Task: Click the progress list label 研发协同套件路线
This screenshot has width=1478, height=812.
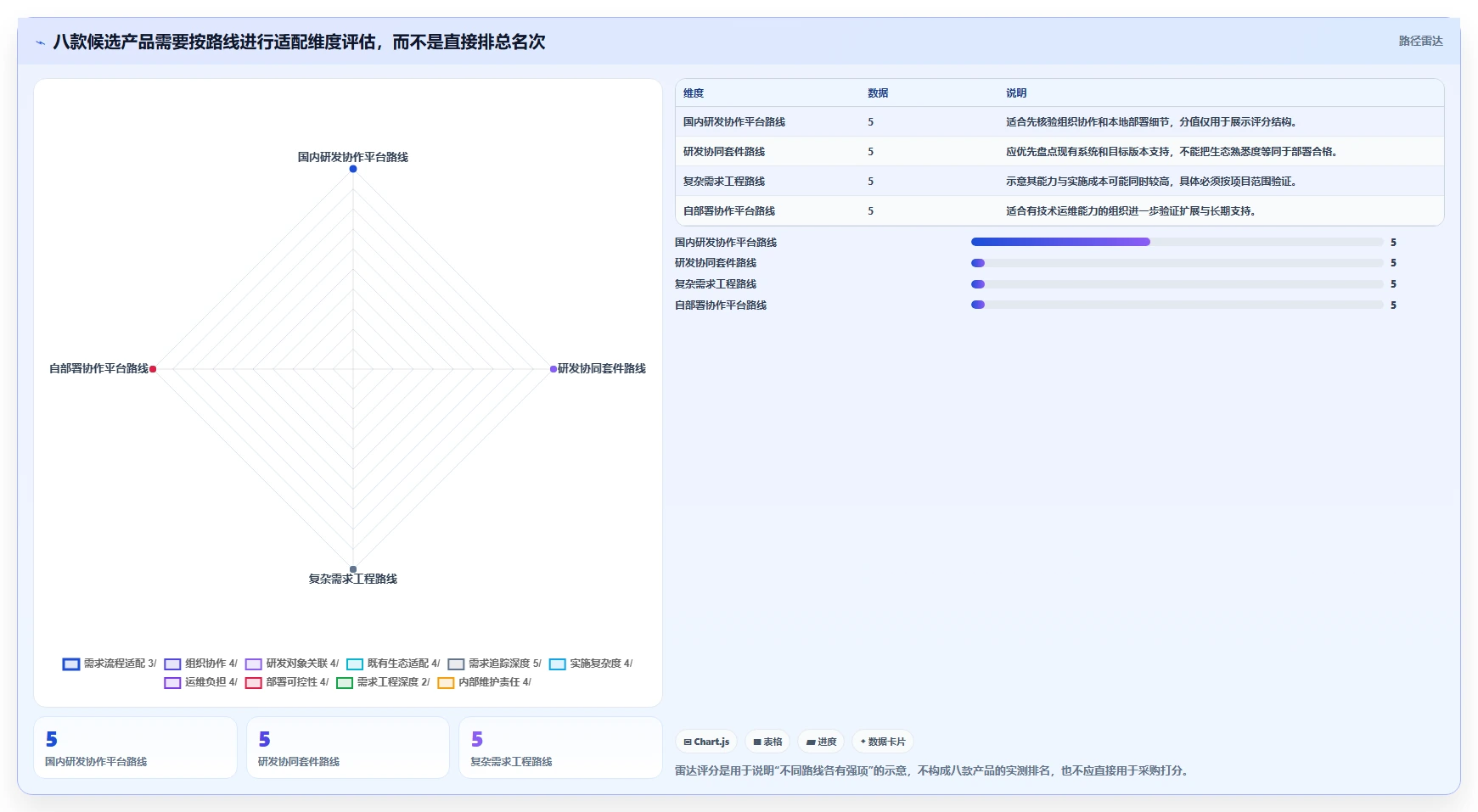Action: click(716, 263)
